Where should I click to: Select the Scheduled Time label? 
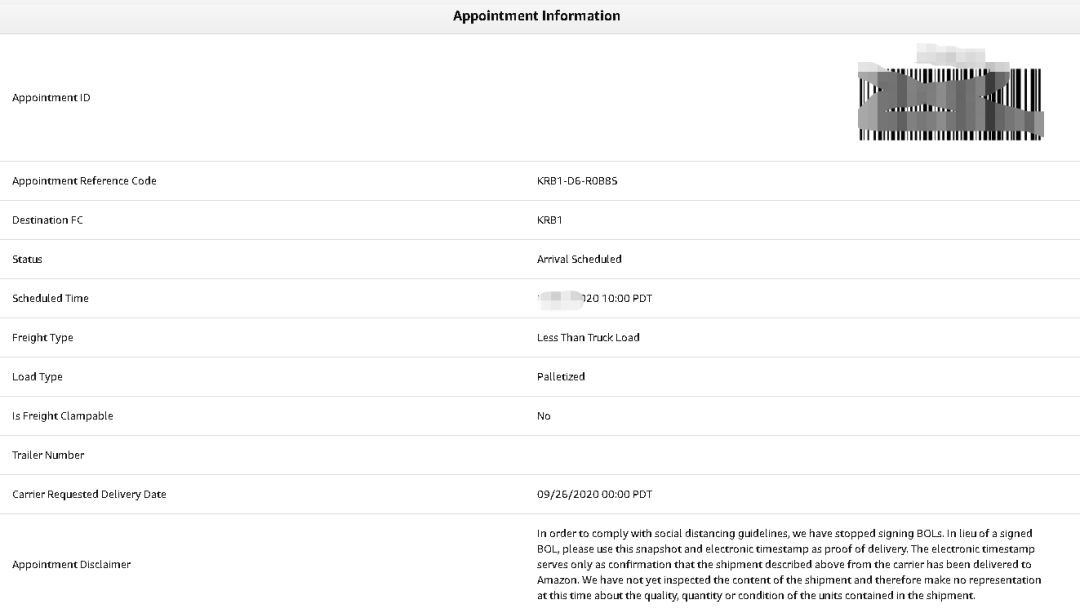click(x=50, y=299)
